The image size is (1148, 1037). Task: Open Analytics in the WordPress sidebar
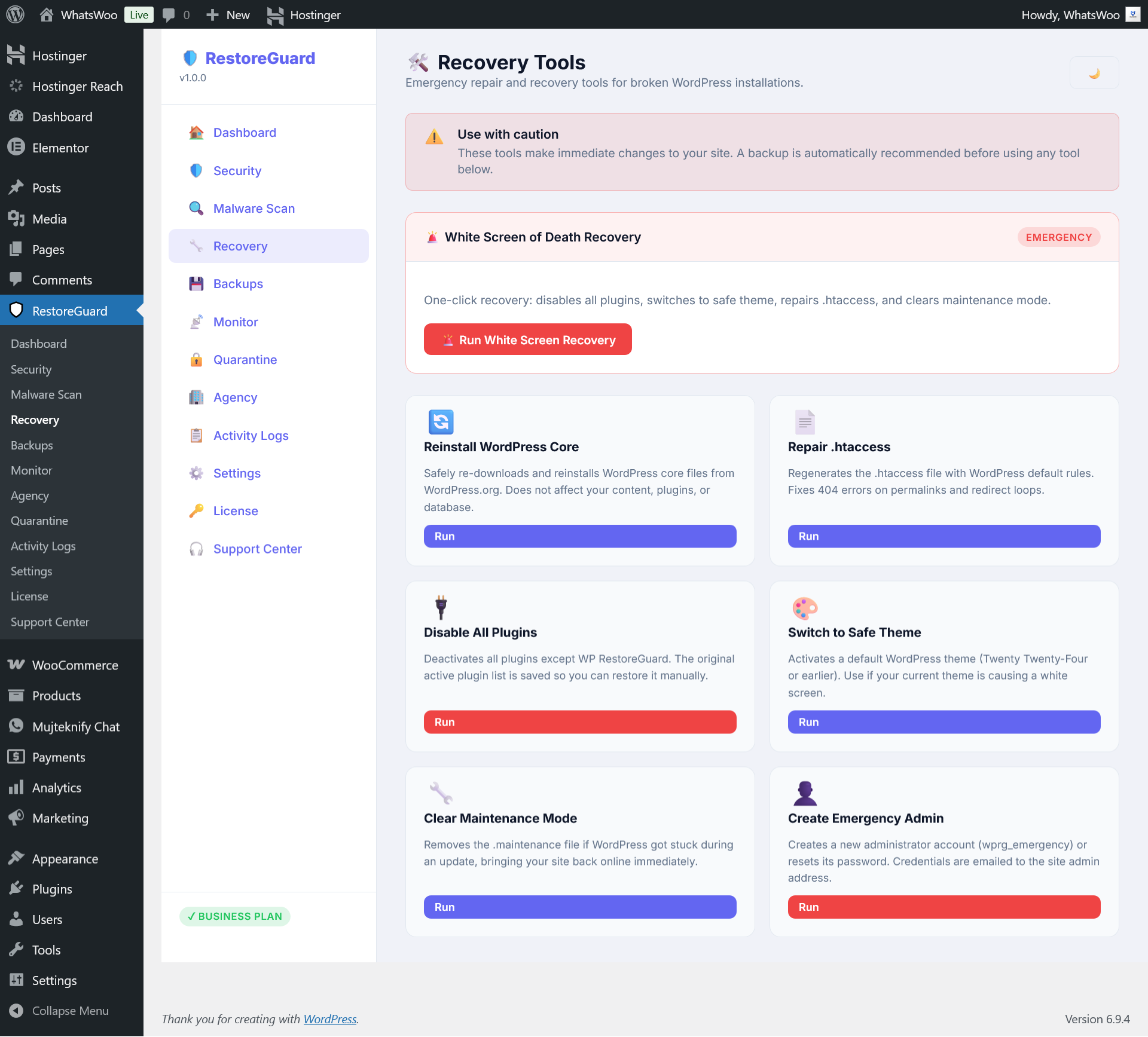tap(72, 788)
